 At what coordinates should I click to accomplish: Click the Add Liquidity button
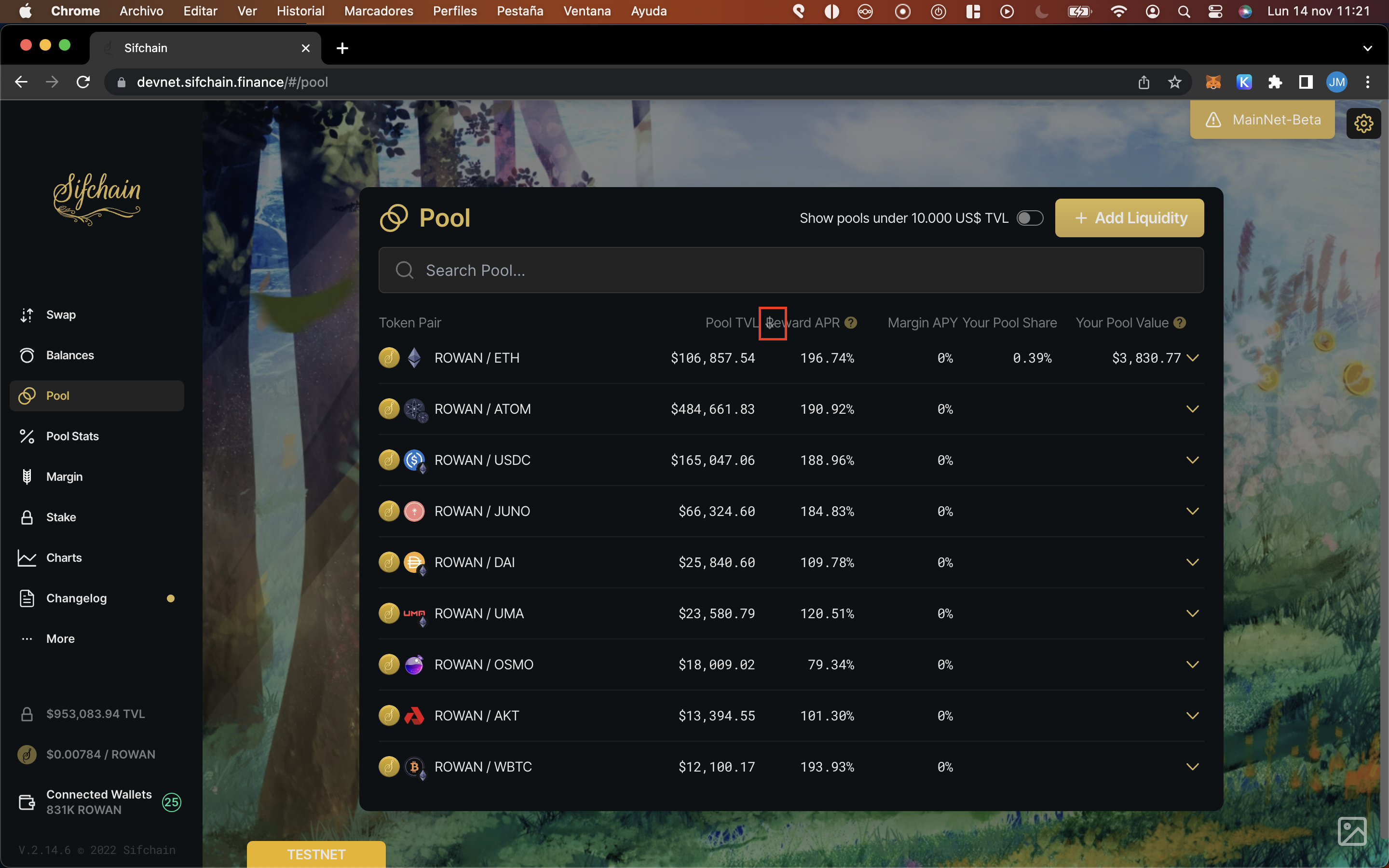point(1129,218)
